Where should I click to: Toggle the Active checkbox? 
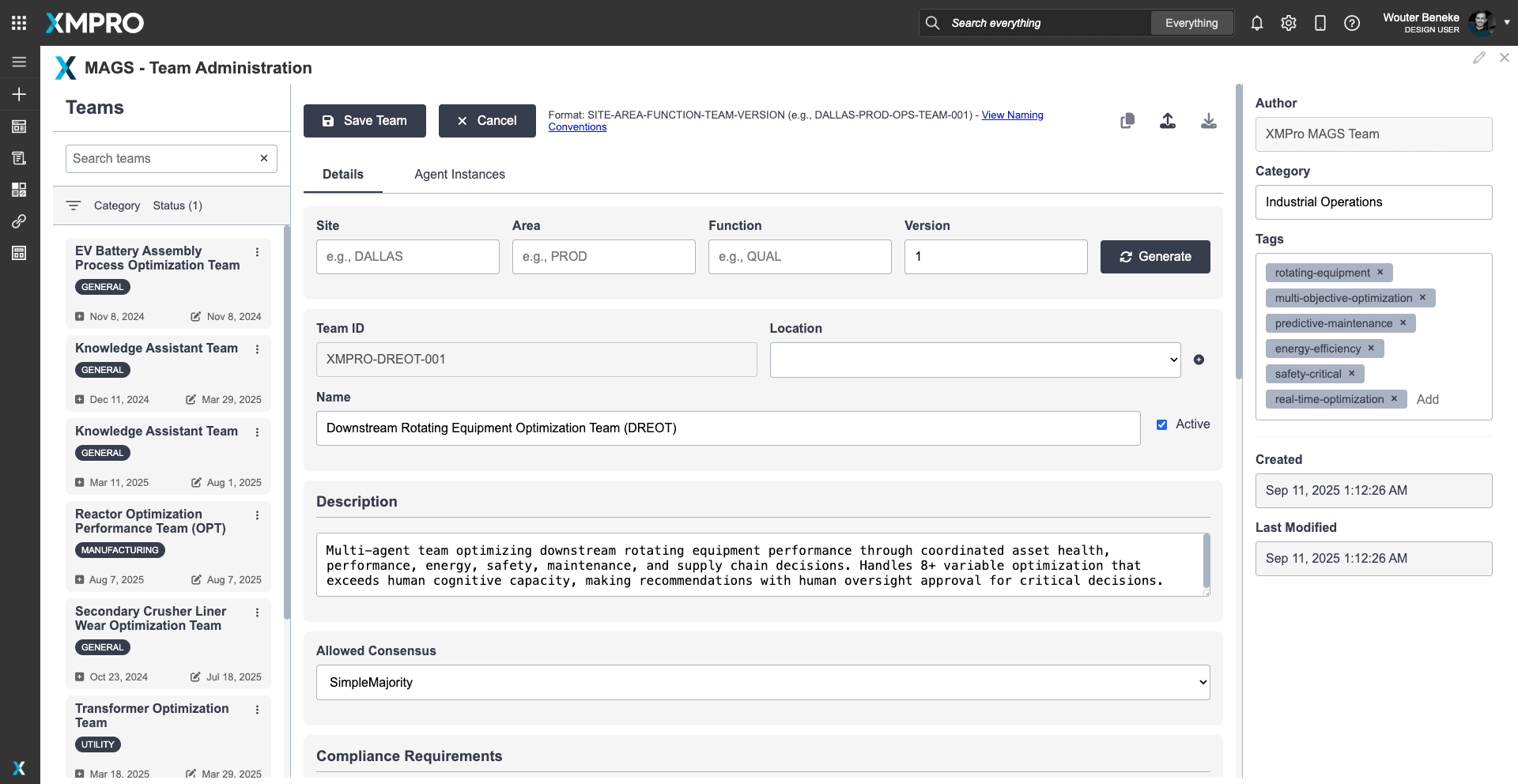(x=1161, y=424)
